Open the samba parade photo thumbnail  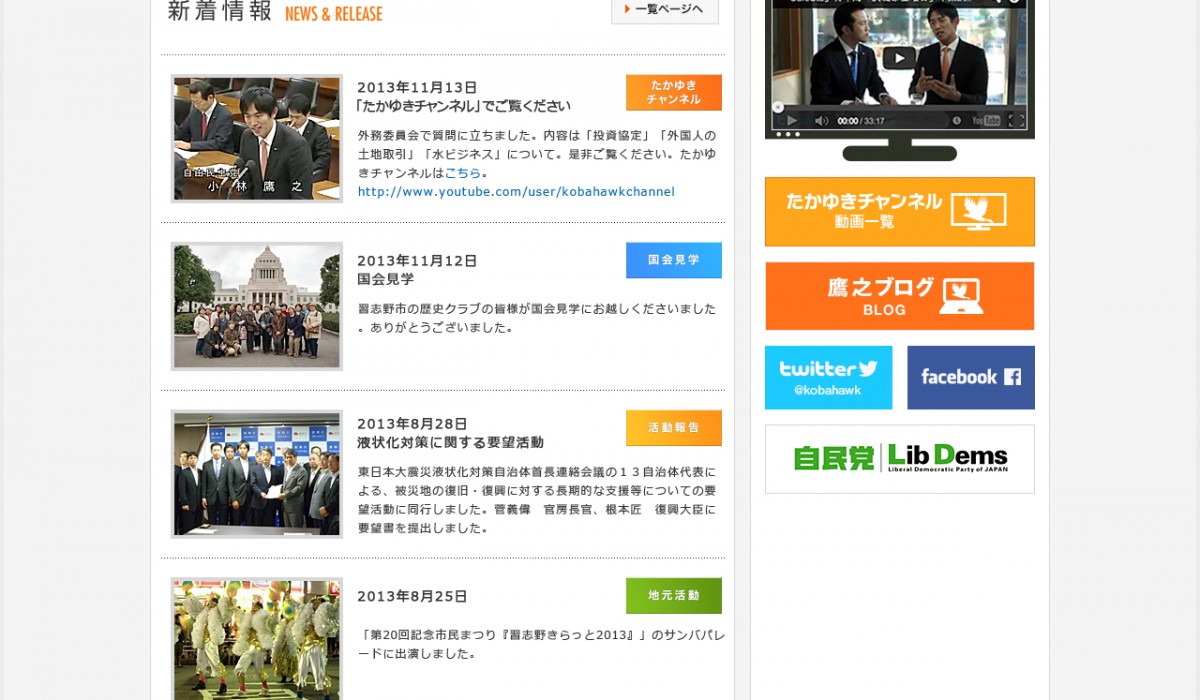point(257,639)
